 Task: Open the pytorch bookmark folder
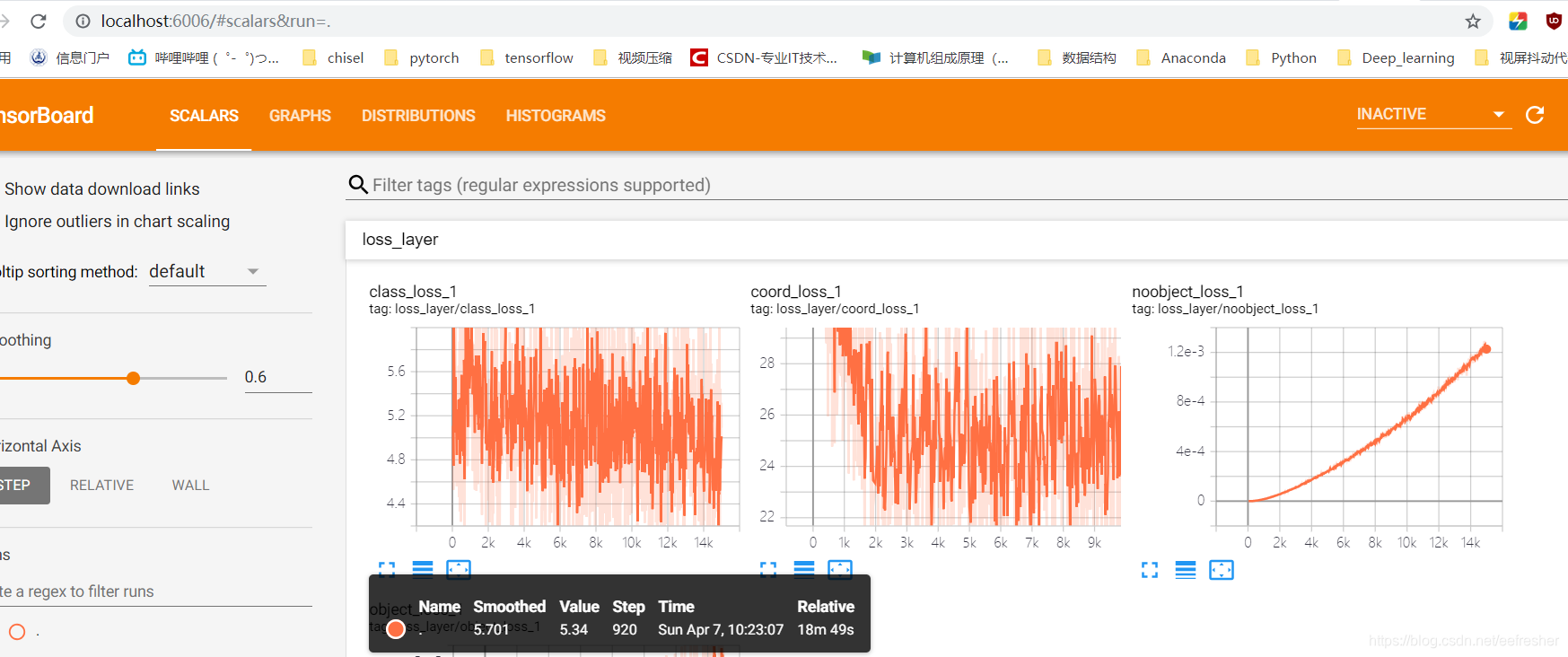421,57
